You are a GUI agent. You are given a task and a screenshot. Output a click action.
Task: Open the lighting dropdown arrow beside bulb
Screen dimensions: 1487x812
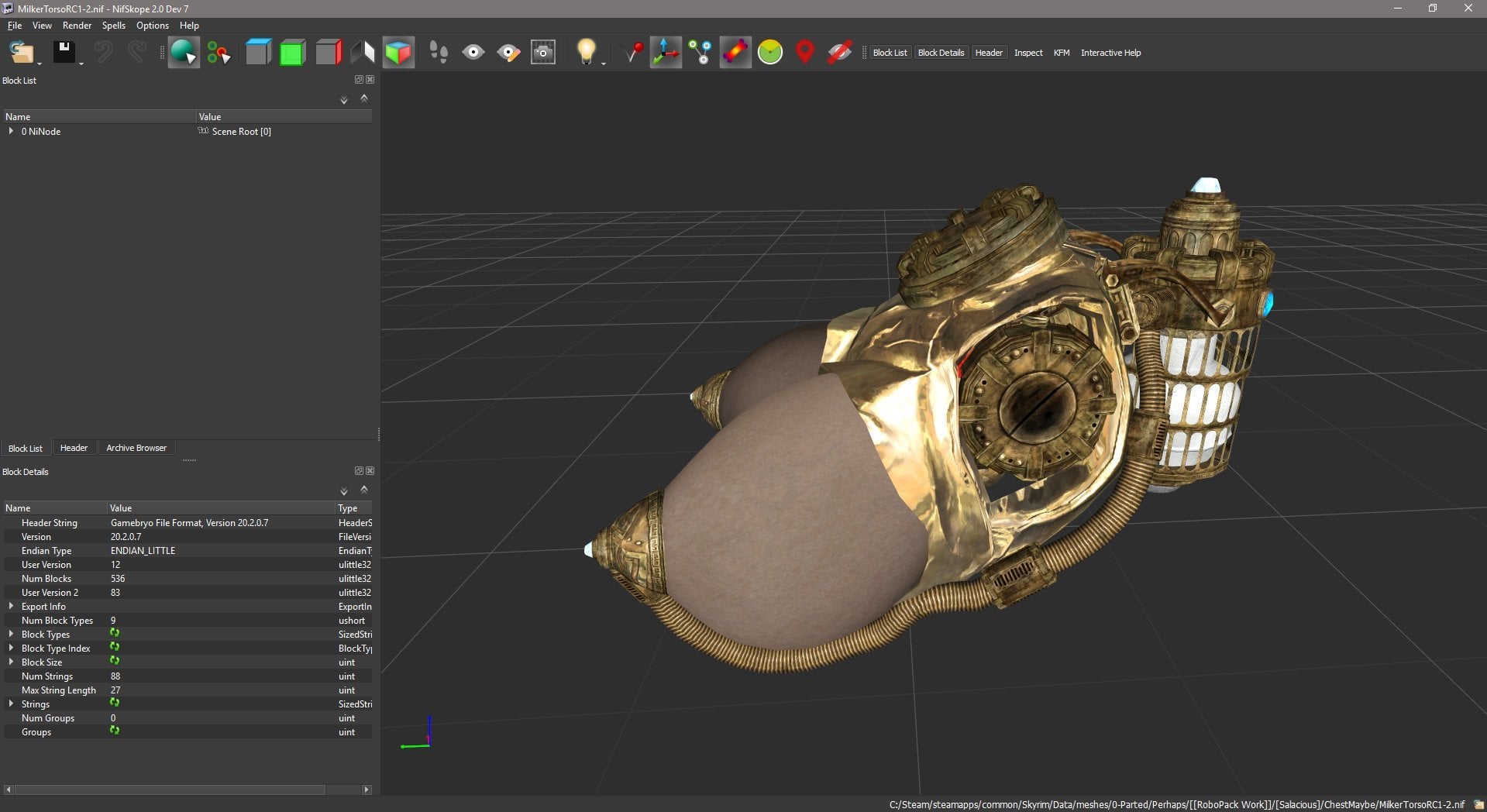(x=603, y=64)
